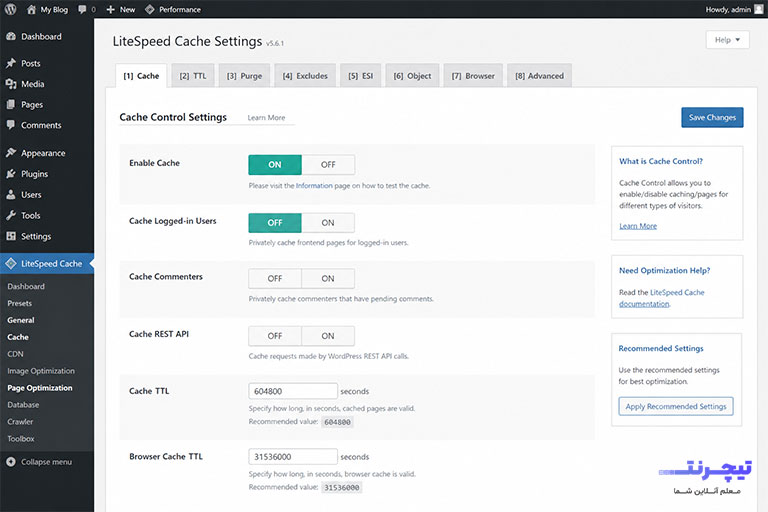Switch to the [1] Cache tab
This screenshot has height=512, width=768.
(141, 76)
